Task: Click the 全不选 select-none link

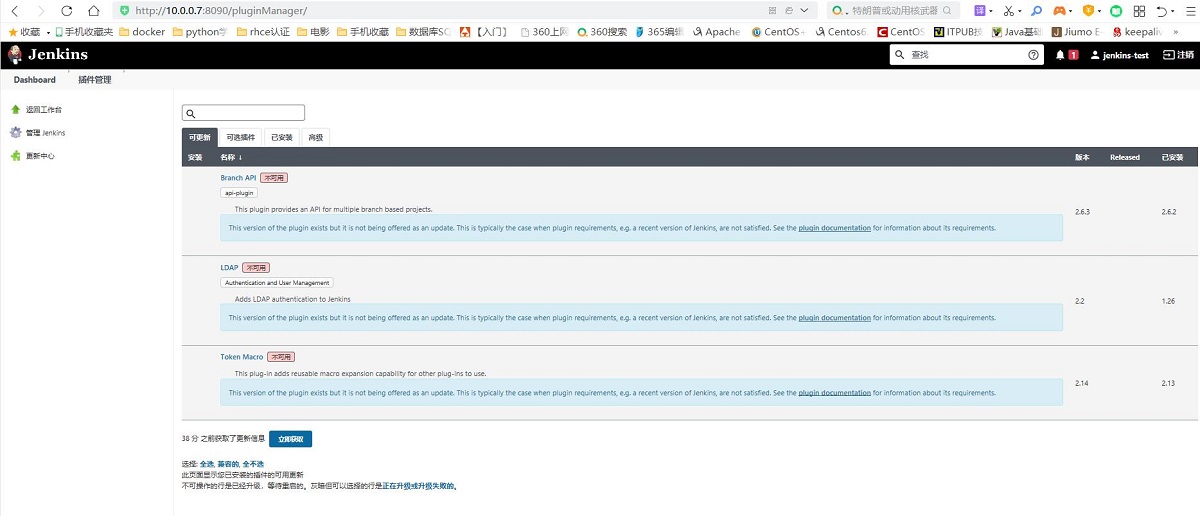Action: point(252,464)
